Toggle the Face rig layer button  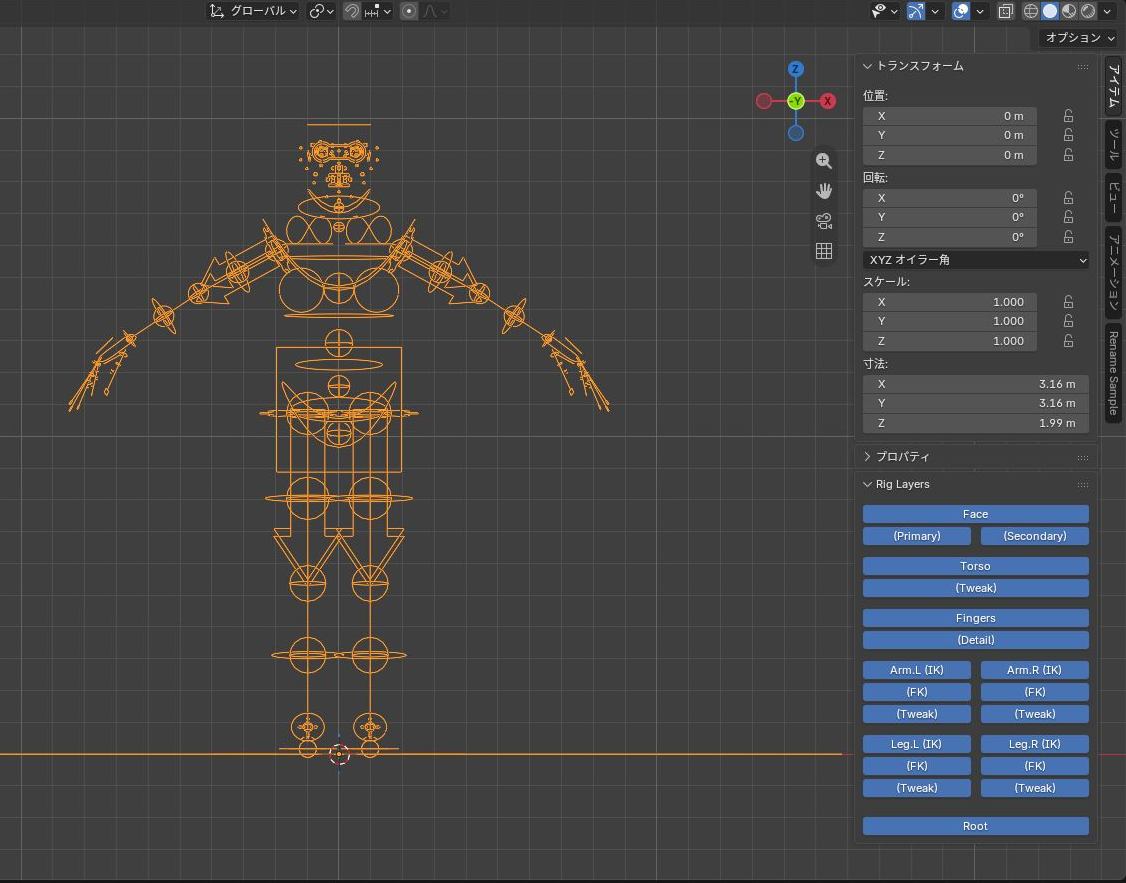[x=975, y=514]
